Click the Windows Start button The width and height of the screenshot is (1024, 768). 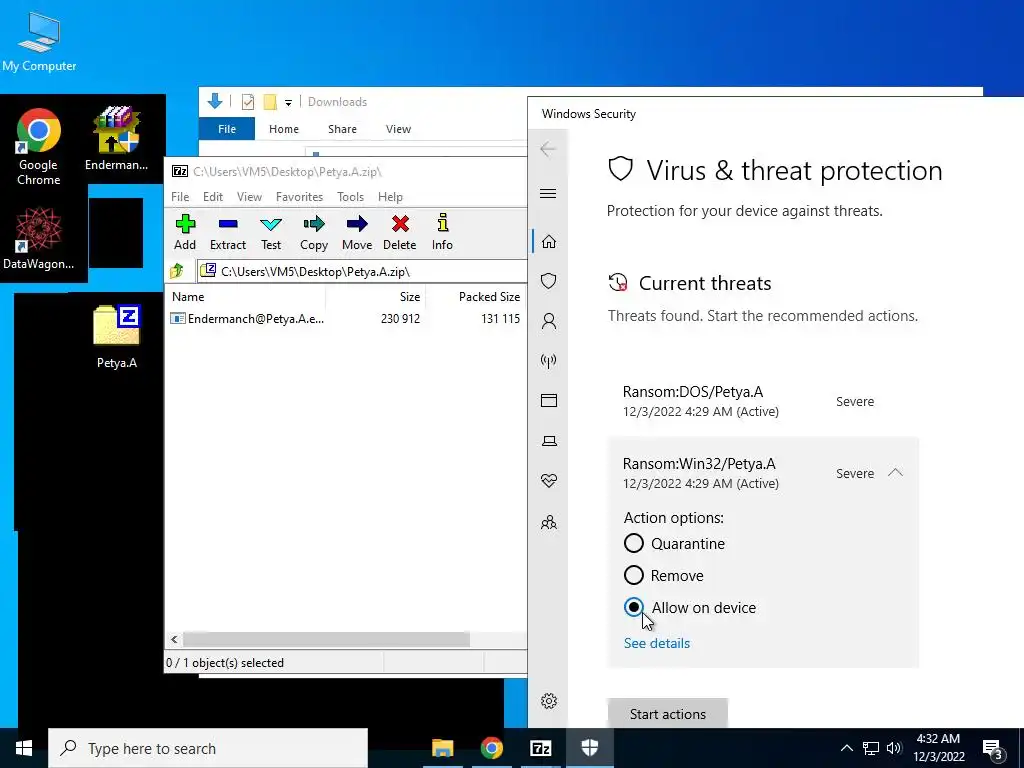[x=24, y=748]
